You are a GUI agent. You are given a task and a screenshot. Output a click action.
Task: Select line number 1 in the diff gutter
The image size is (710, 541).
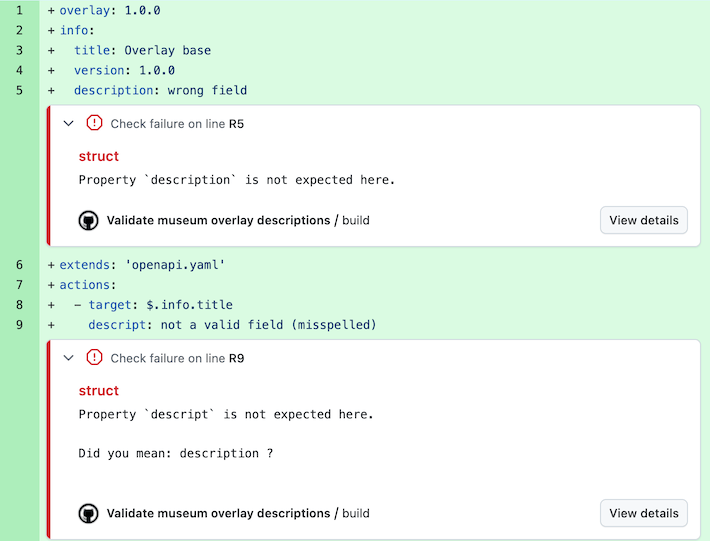click(x=19, y=10)
